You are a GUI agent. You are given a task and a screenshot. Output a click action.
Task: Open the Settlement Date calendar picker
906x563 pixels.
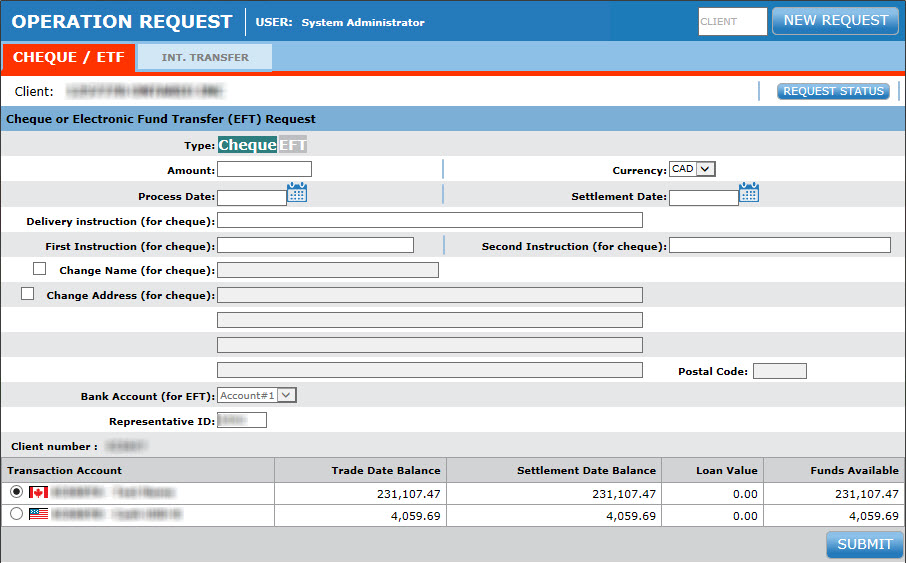point(749,193)
